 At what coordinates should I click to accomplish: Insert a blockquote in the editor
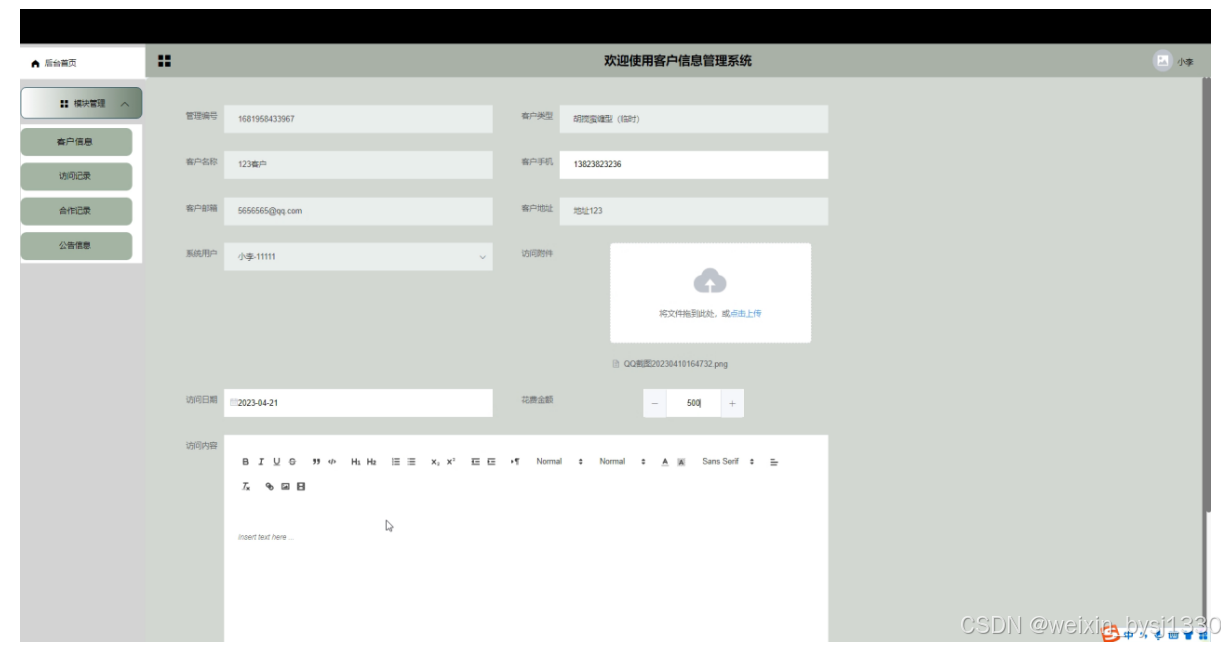pyautogui.click(x=316, y=462)
